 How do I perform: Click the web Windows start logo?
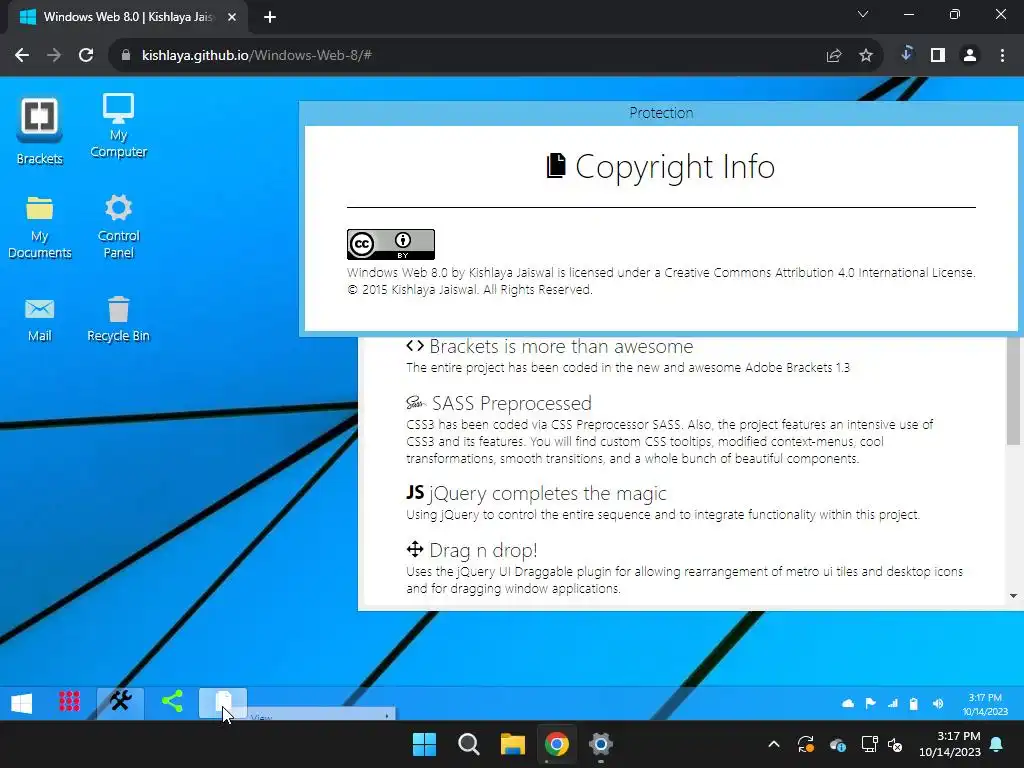(22, 703)
